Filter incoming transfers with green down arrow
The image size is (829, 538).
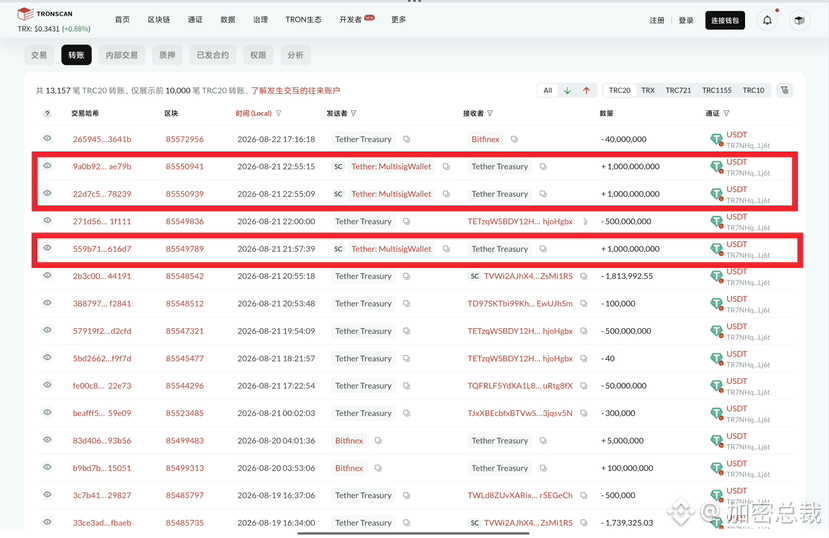[x=567, y=90]
